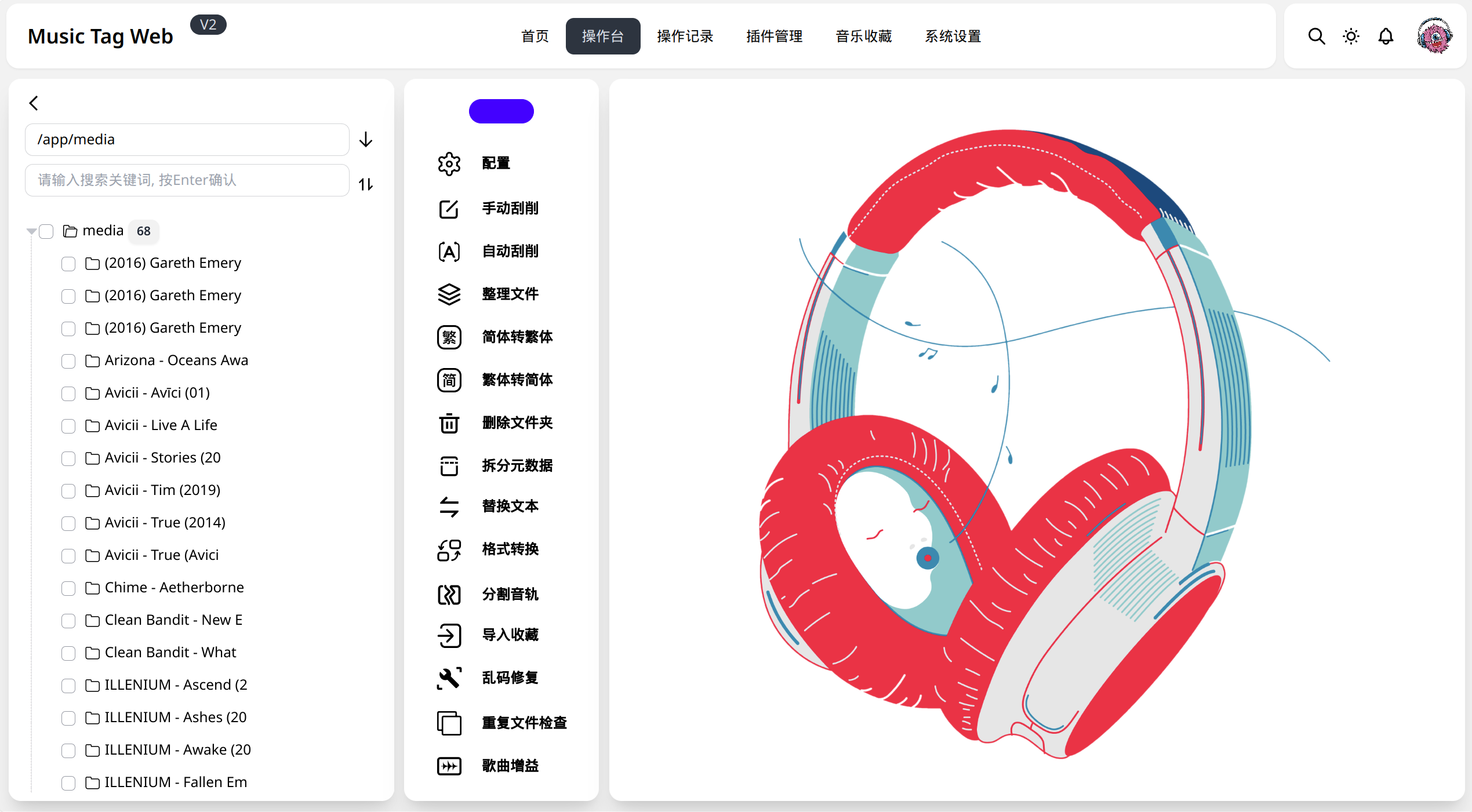
Task: Click the blue pill handle above 配置
Action: (x=501, y=111)
